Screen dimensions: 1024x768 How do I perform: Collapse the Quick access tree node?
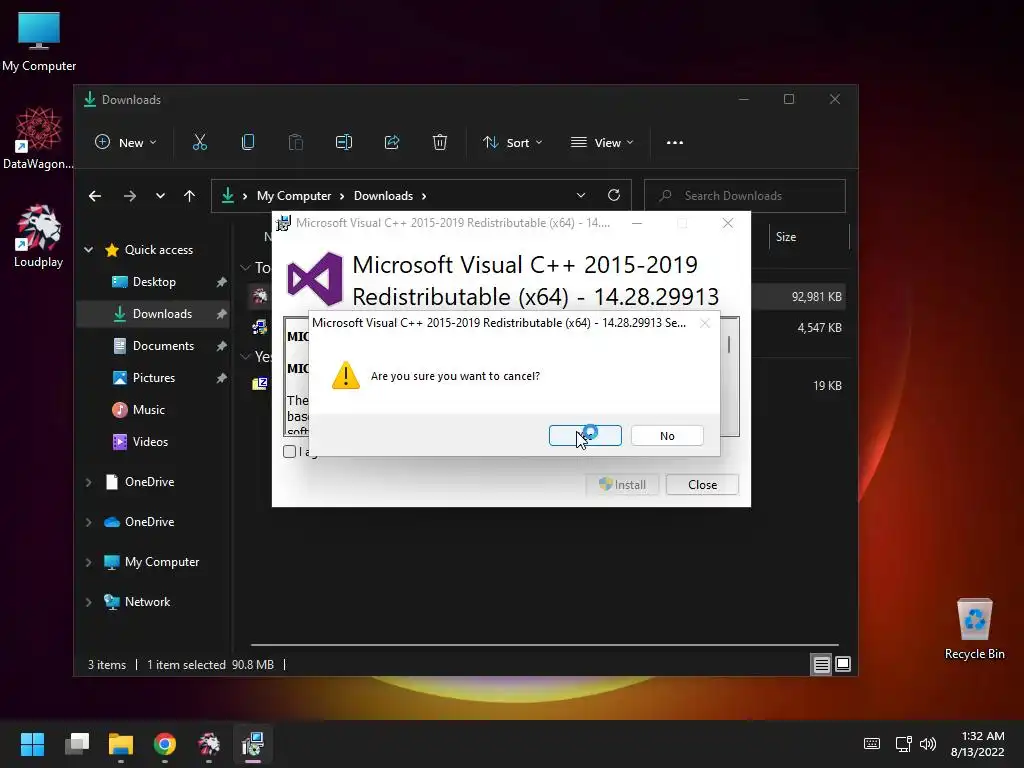89,249
